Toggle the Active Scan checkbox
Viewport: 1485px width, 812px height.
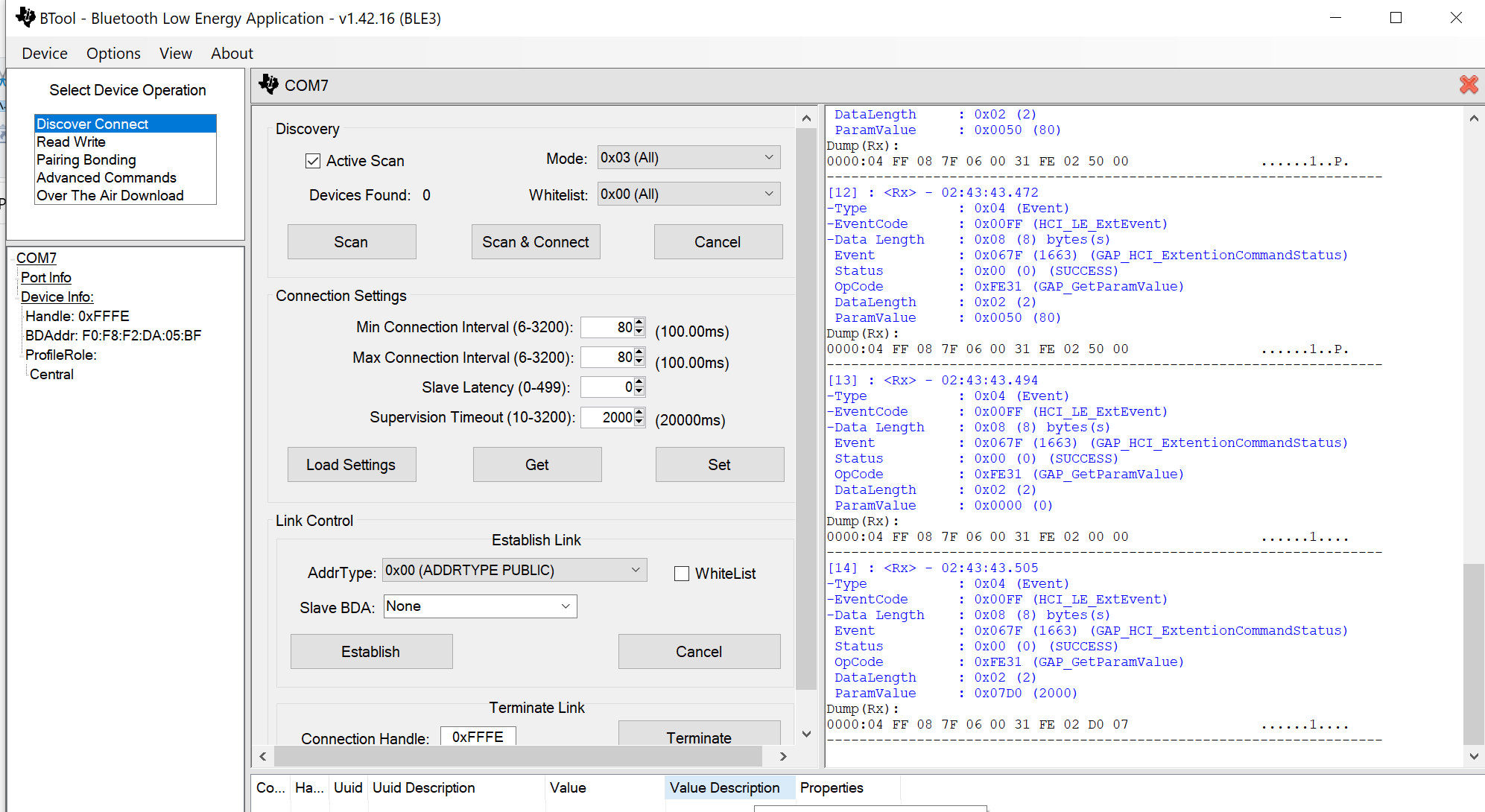click(x=313, y=161)
